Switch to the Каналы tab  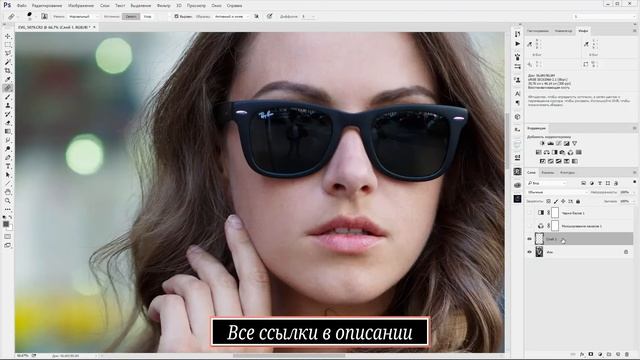point(547,173)
